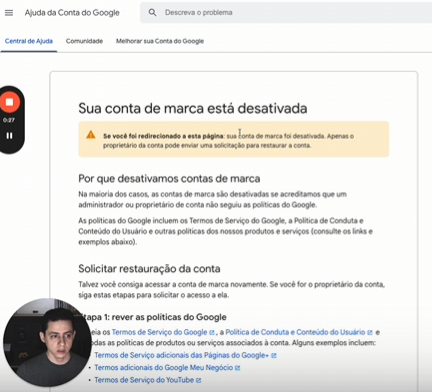Click heading Sua conta de marca está desativada

coord(193,109)
